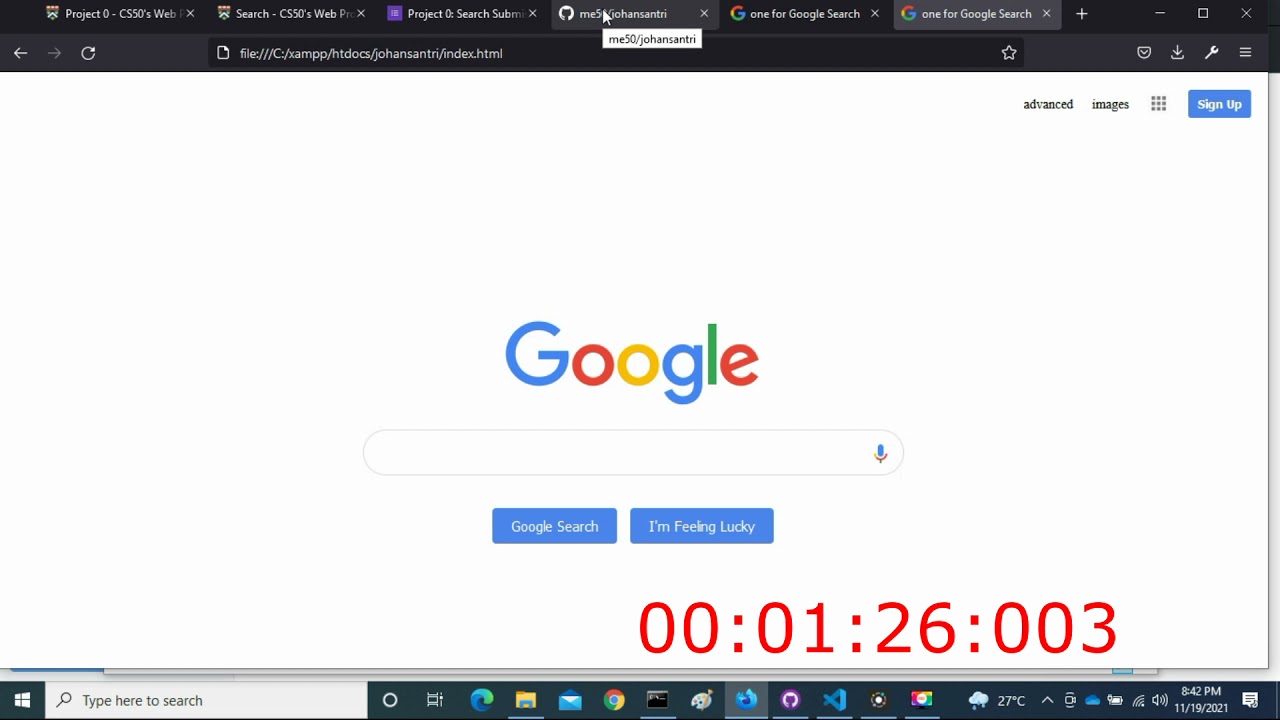The height and width of the screenshot is (720, 1280).
Task: Open the browser downloads panel
Action: click(x=1177, y=53)
